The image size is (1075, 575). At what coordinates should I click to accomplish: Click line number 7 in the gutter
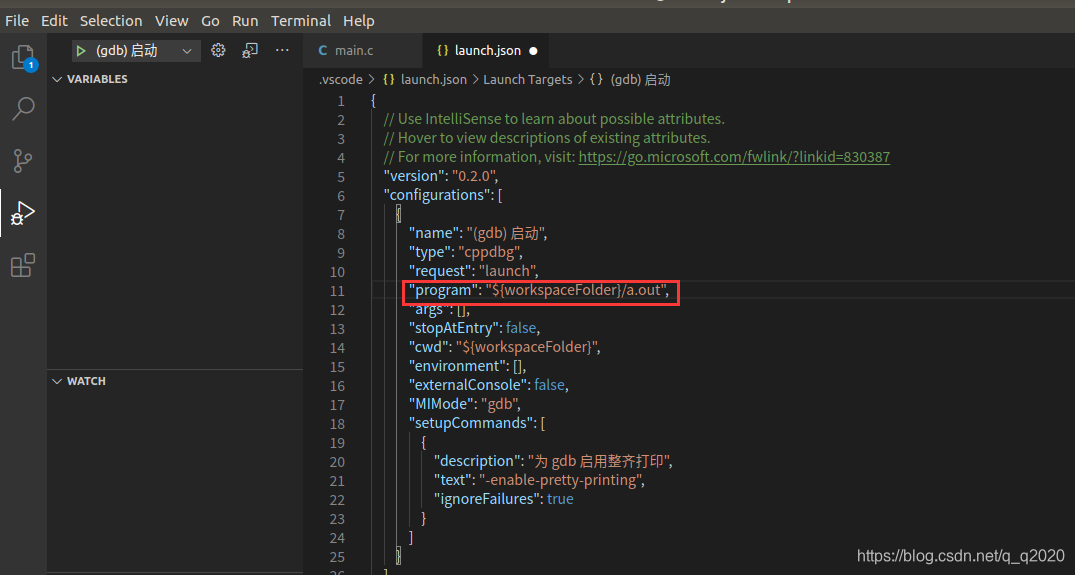(x=341, y=215)
